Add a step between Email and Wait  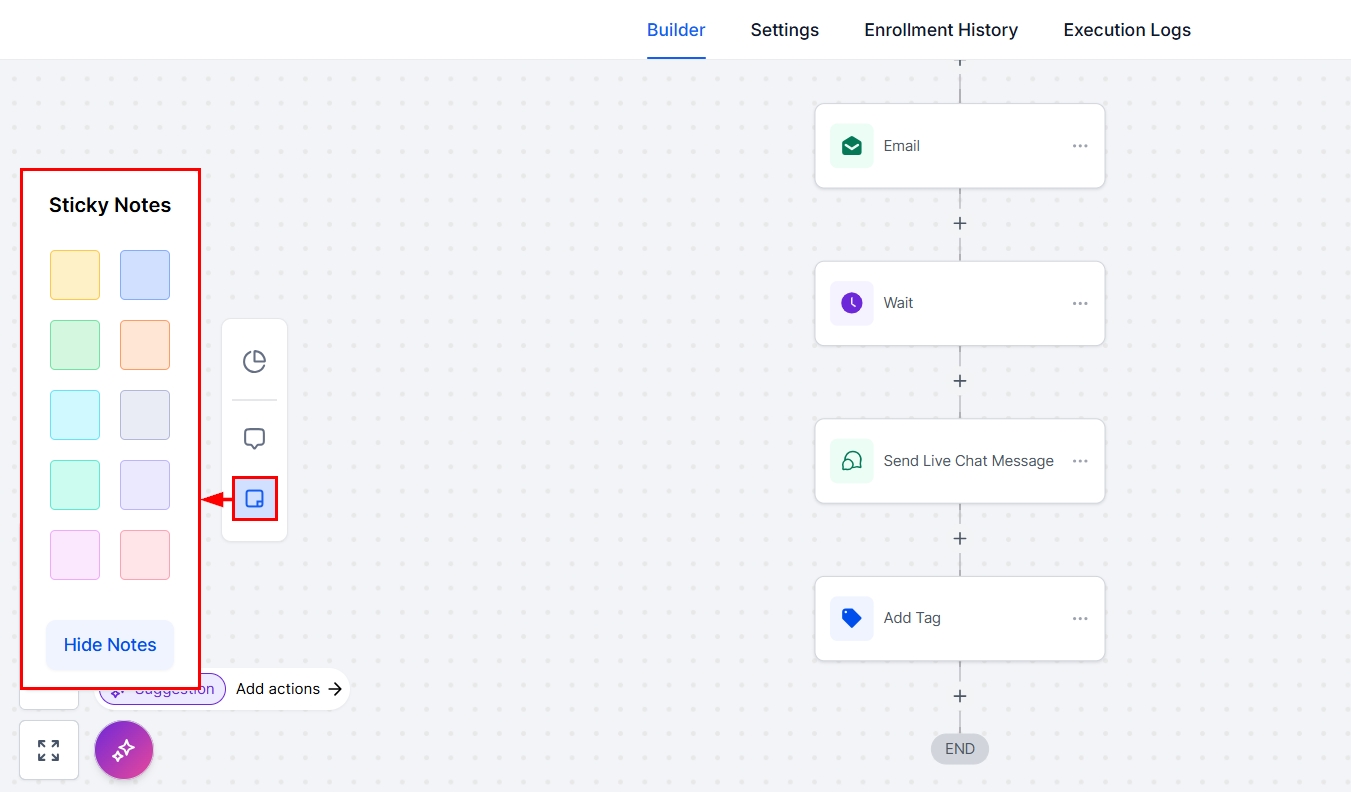960,223
